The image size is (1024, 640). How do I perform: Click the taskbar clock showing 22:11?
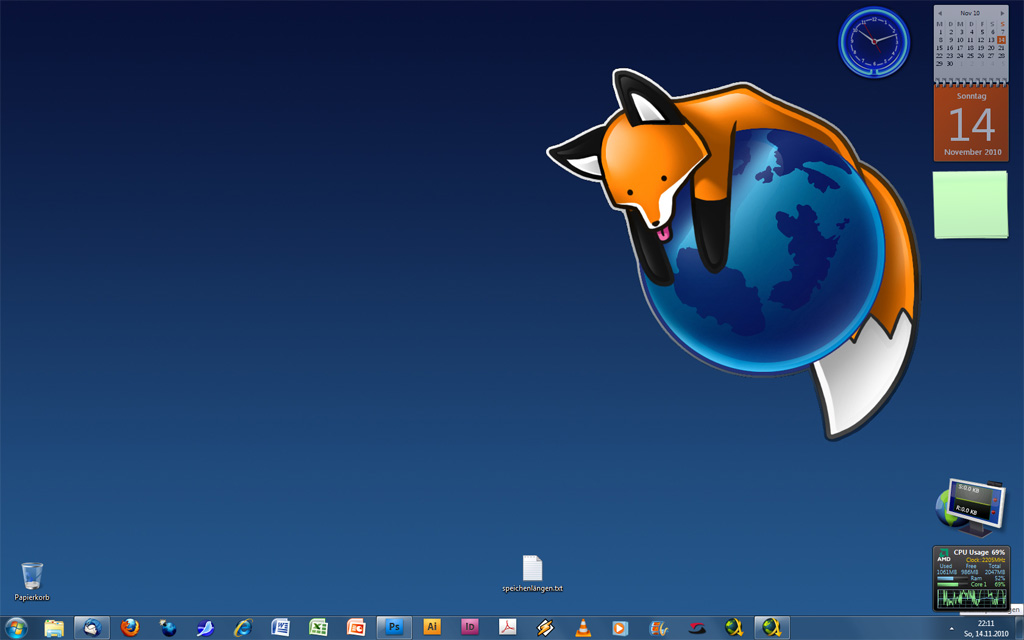pos(986,628)
